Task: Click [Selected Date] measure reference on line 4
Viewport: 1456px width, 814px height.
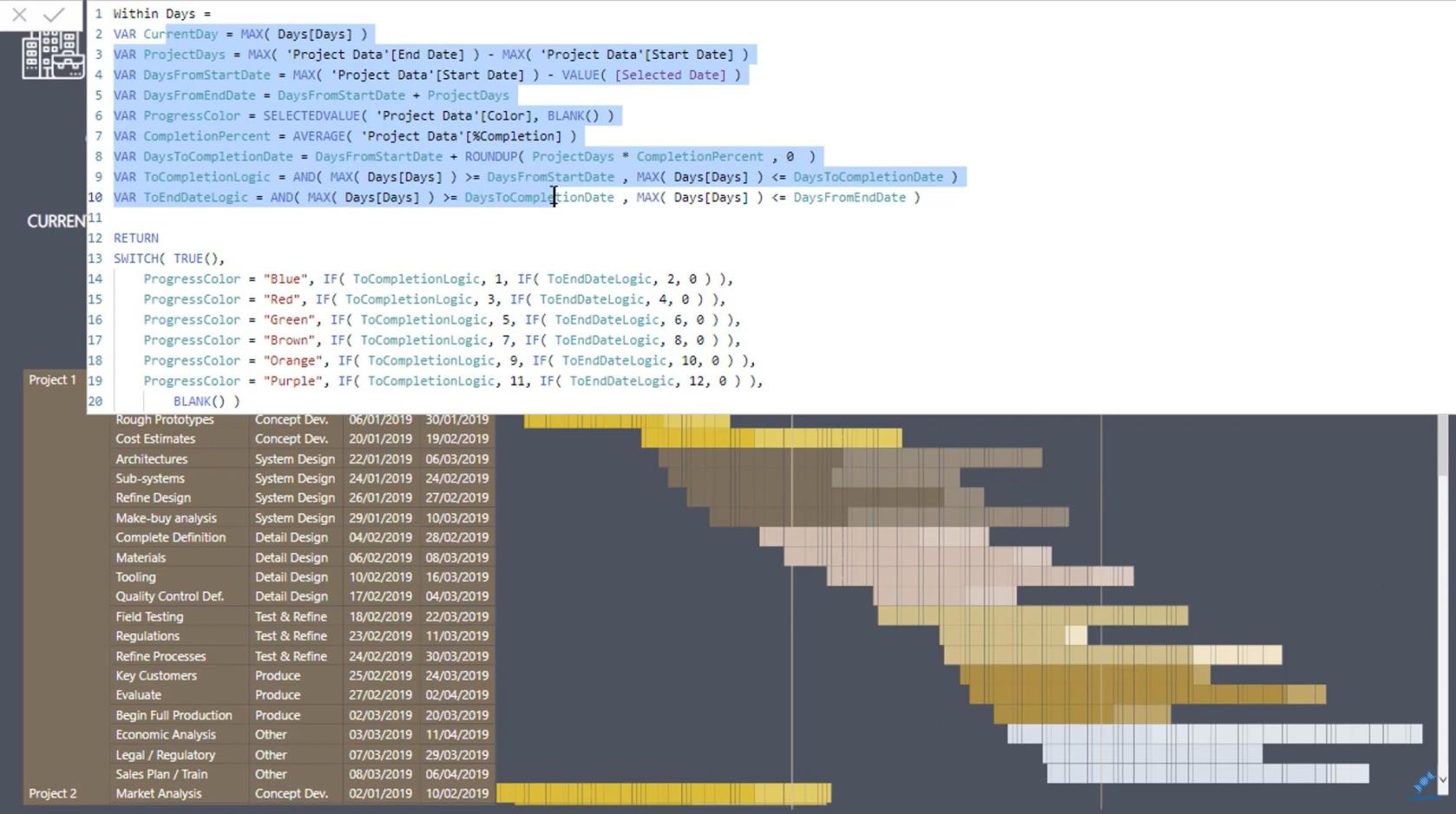Action: pyautogui.click(x=671, y=75)
